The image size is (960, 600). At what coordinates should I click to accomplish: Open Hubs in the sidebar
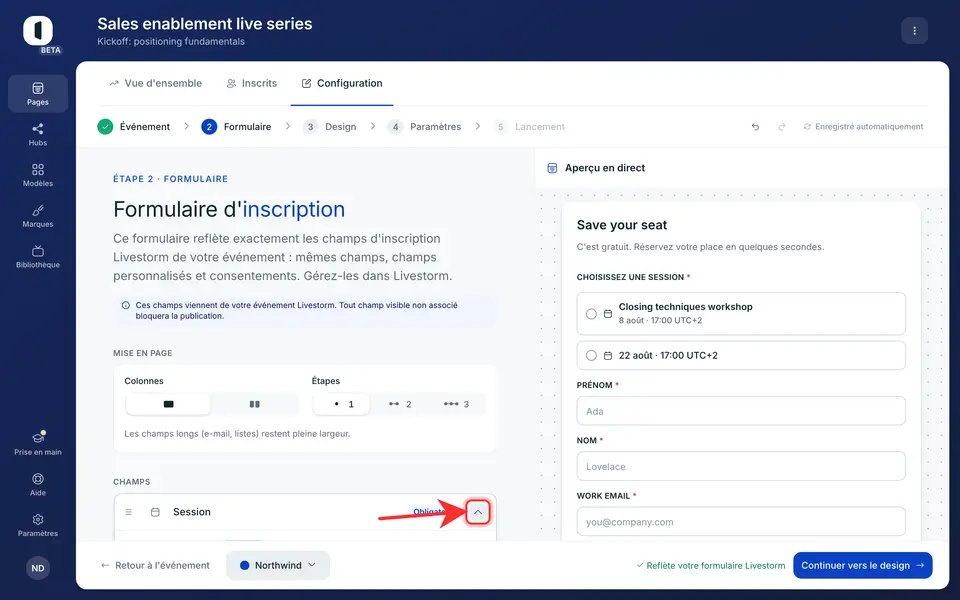click(x=38, y=134)
